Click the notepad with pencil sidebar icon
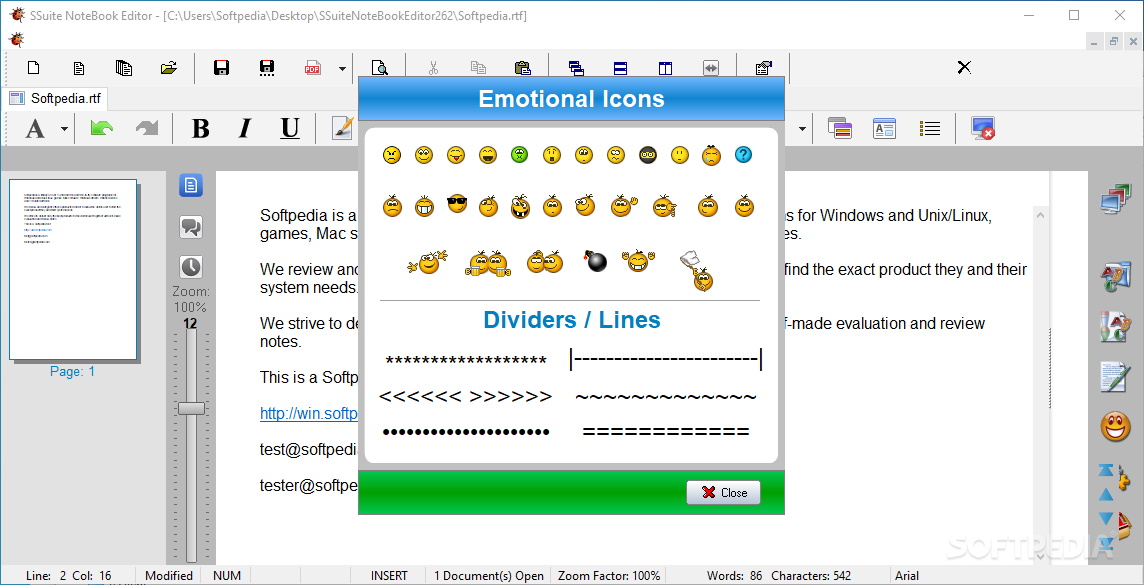Viewport: 1144px width, 585px height. [1116, 376]
